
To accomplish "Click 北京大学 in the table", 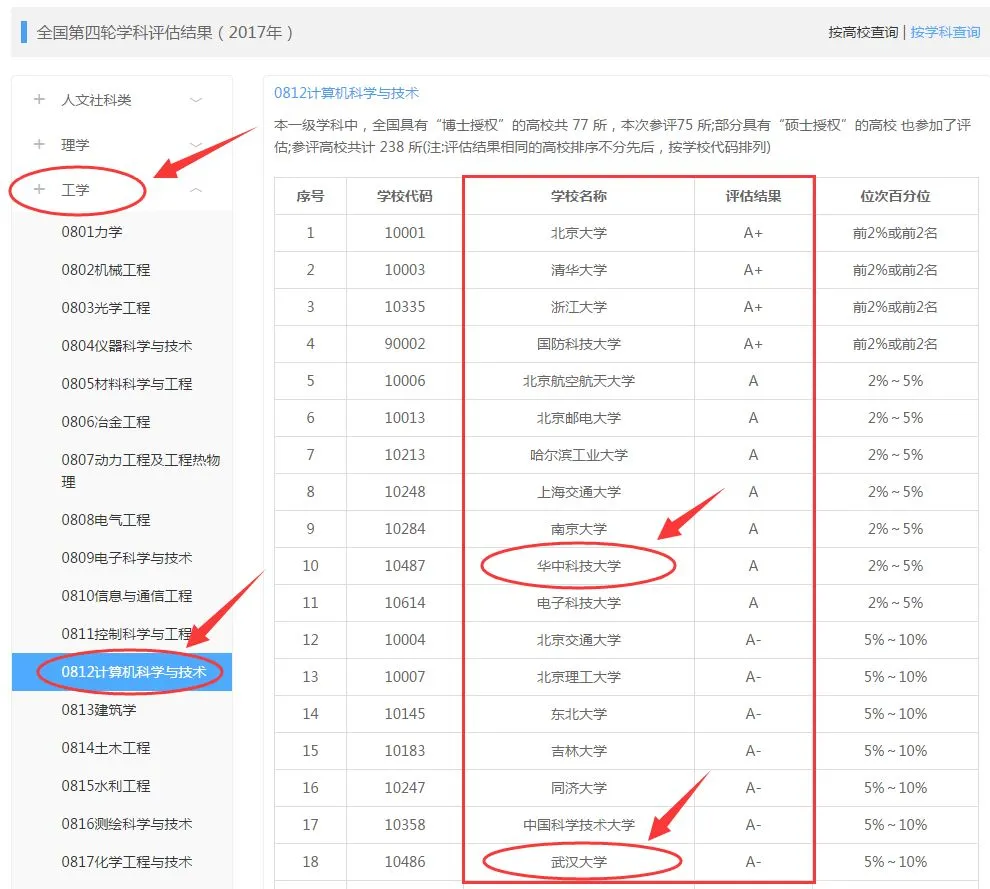I will coord(578,233).
